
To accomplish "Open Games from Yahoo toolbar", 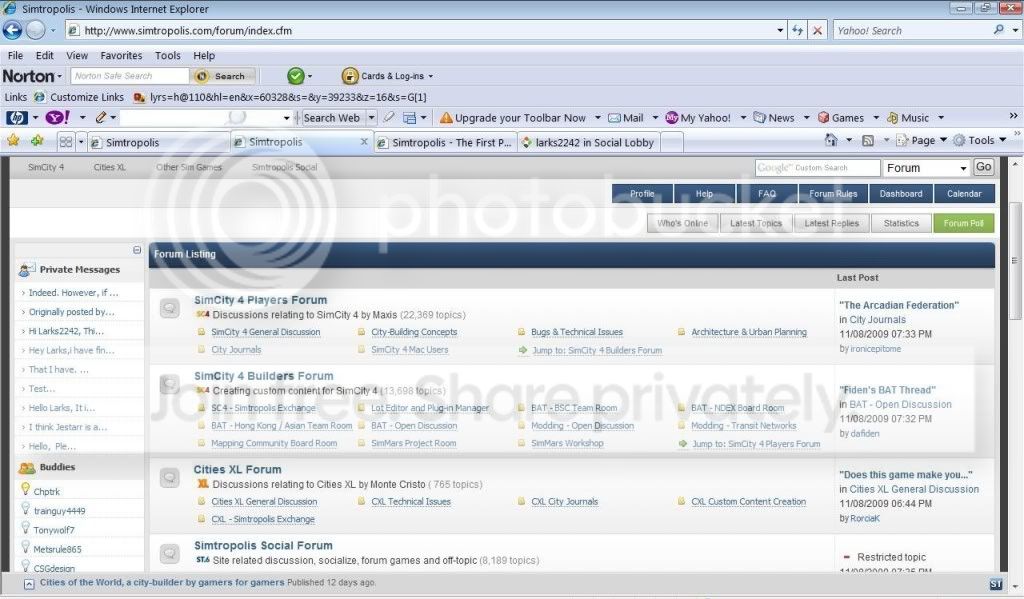I will 841,118.
